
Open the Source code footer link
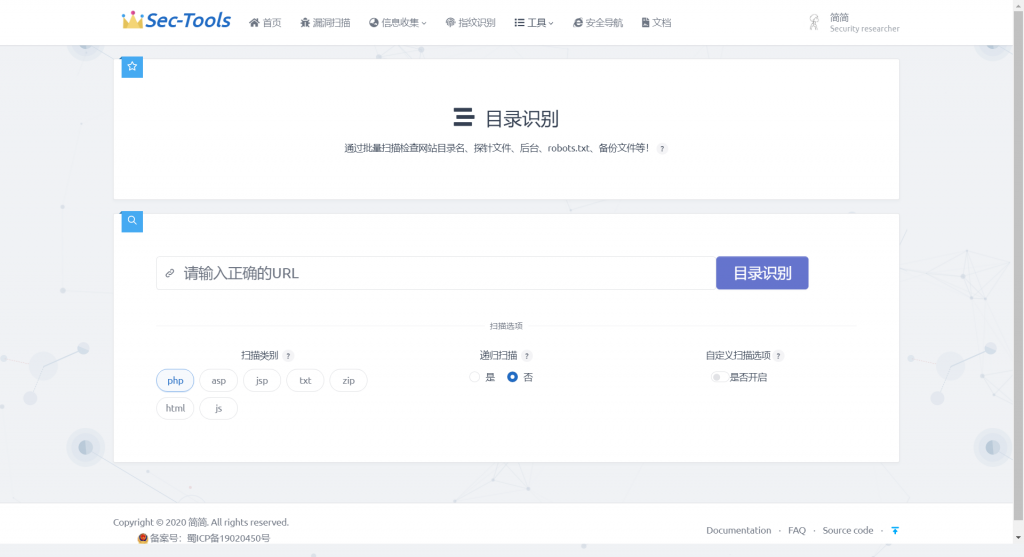pyautogui.click(x=848, y=530)
